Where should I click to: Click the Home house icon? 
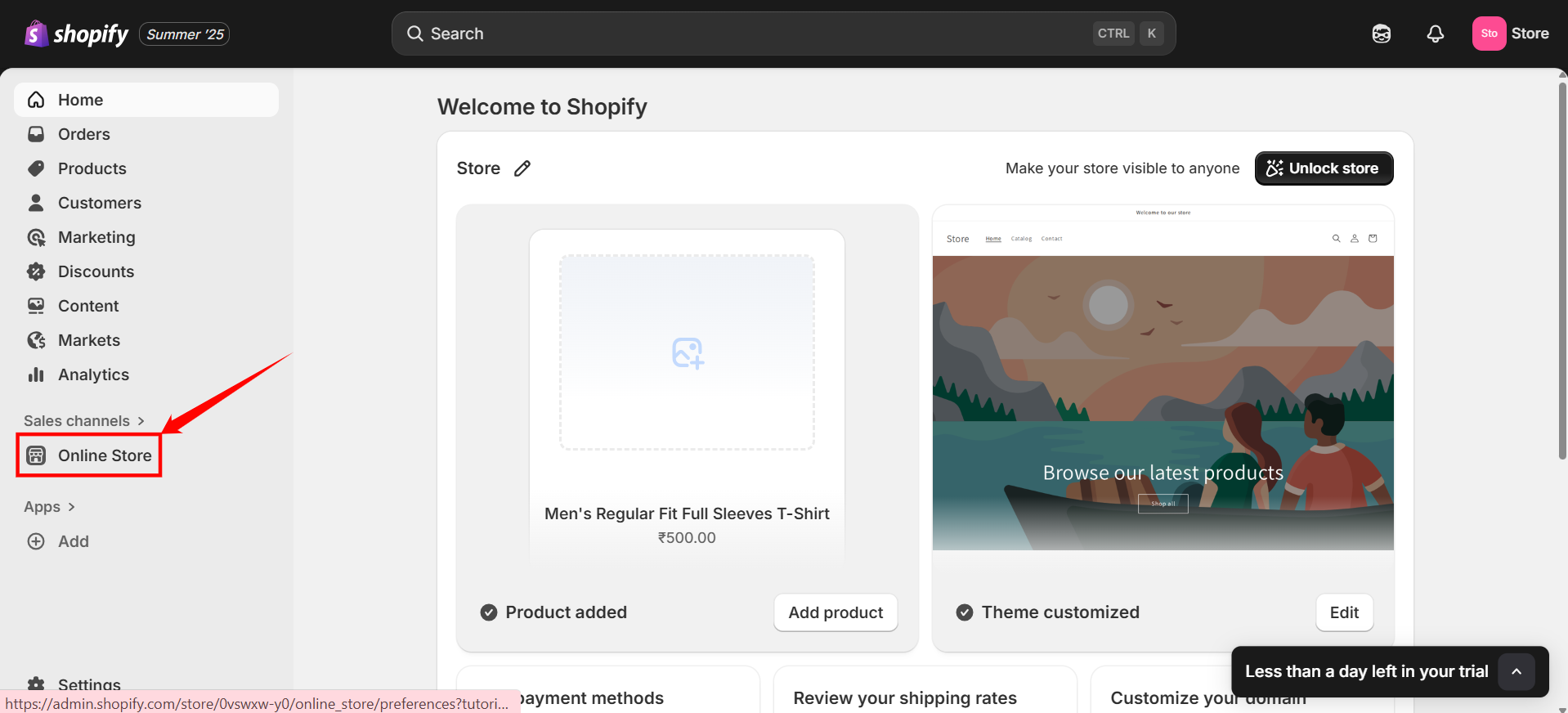pyautogui.click(x=36, y=100)
